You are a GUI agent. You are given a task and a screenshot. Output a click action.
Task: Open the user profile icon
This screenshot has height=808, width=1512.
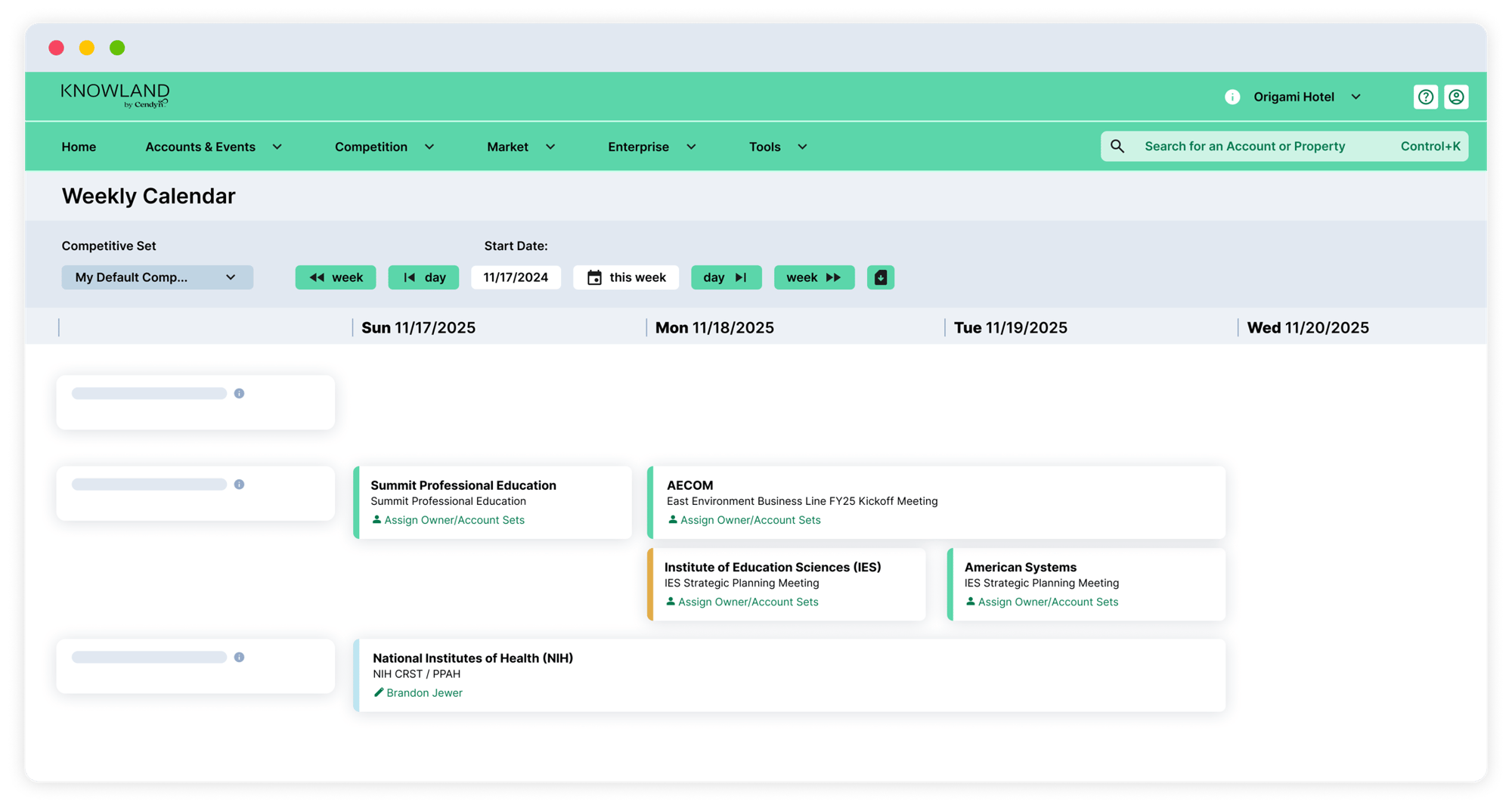click(x=1456, y=97)
